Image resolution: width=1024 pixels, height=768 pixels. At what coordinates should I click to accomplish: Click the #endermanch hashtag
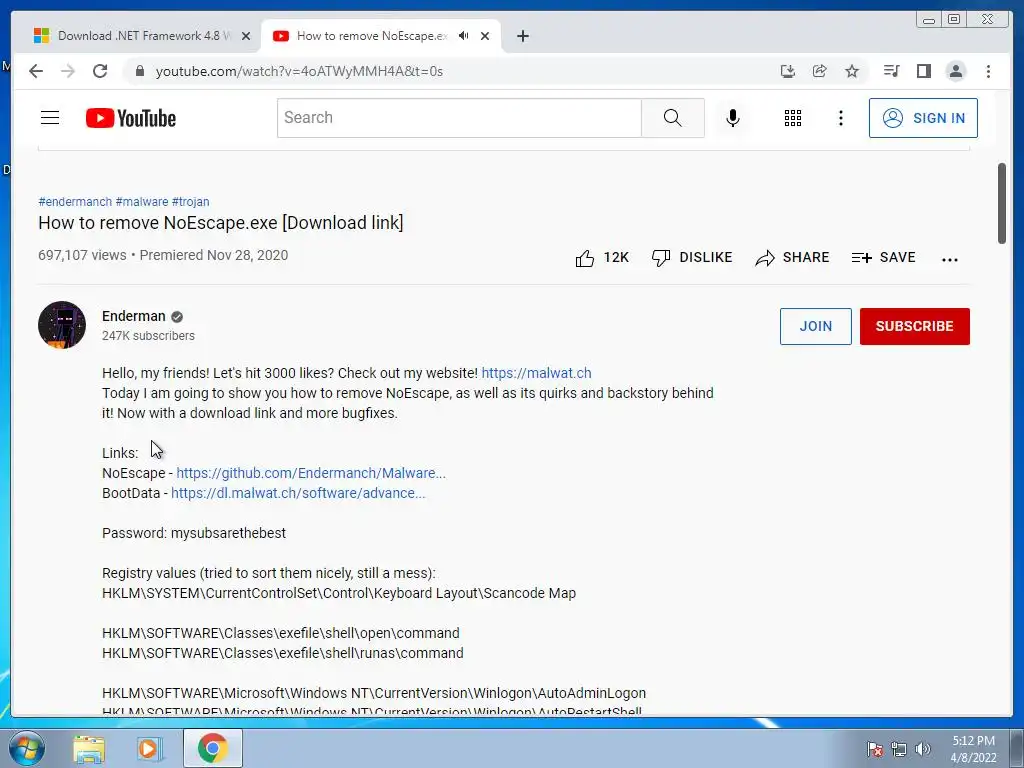[x=75, y=202]
